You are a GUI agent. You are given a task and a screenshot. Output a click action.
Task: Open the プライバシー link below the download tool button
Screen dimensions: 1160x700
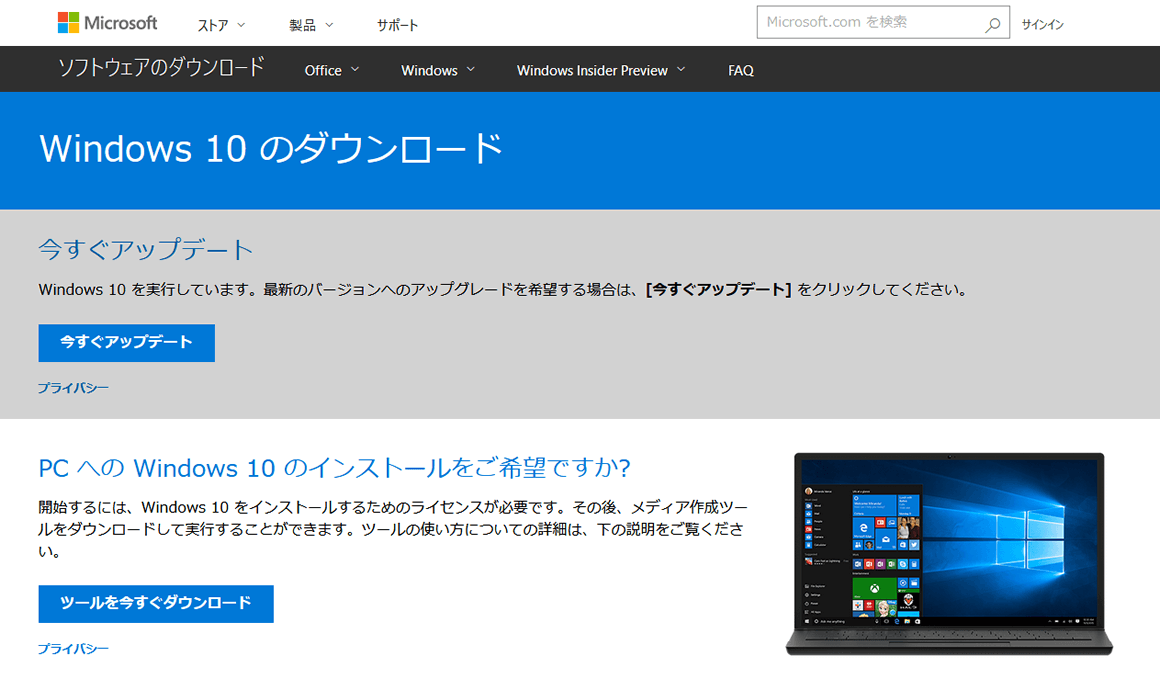point(72,648)
